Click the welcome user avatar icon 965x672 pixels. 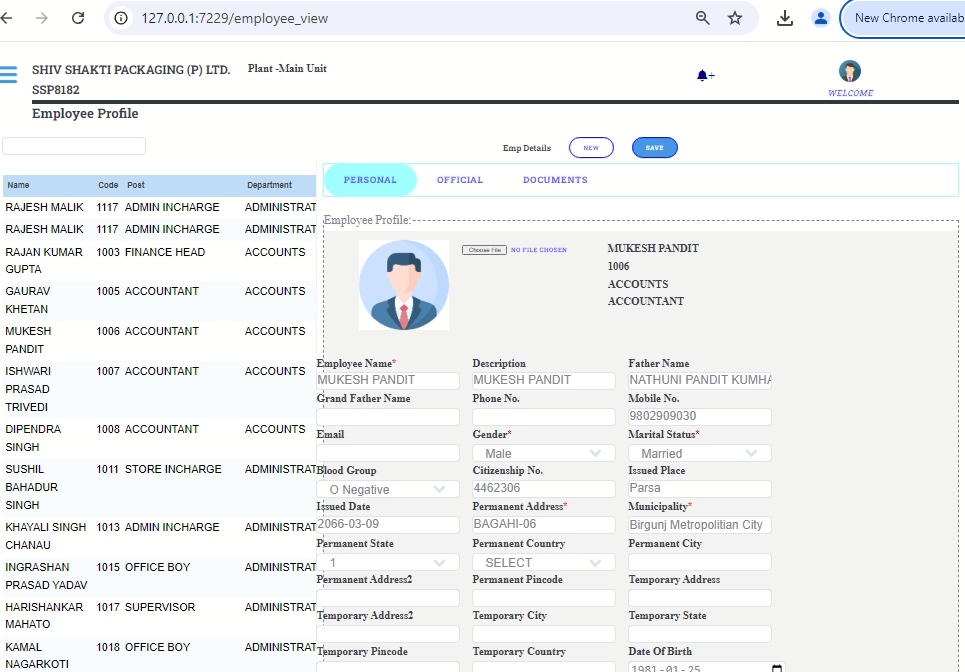tap(850, 71)
